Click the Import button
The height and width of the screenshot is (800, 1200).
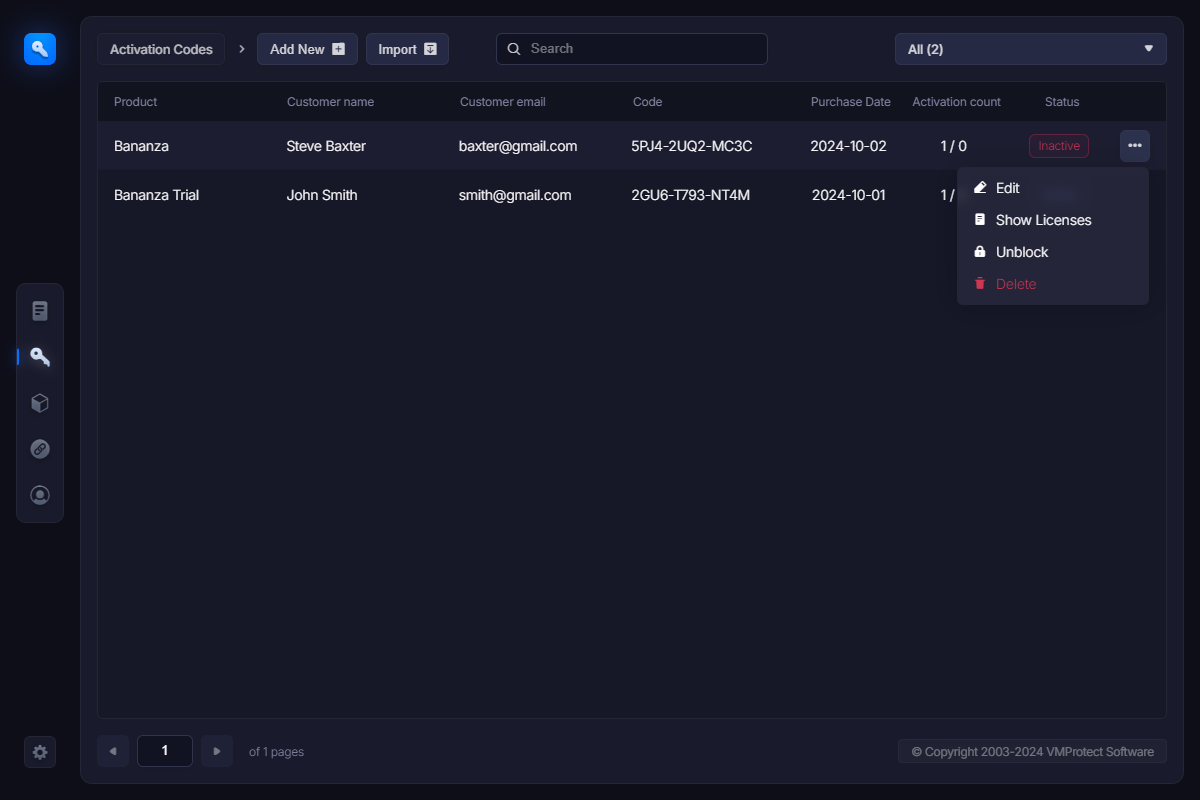click(407, 49)
